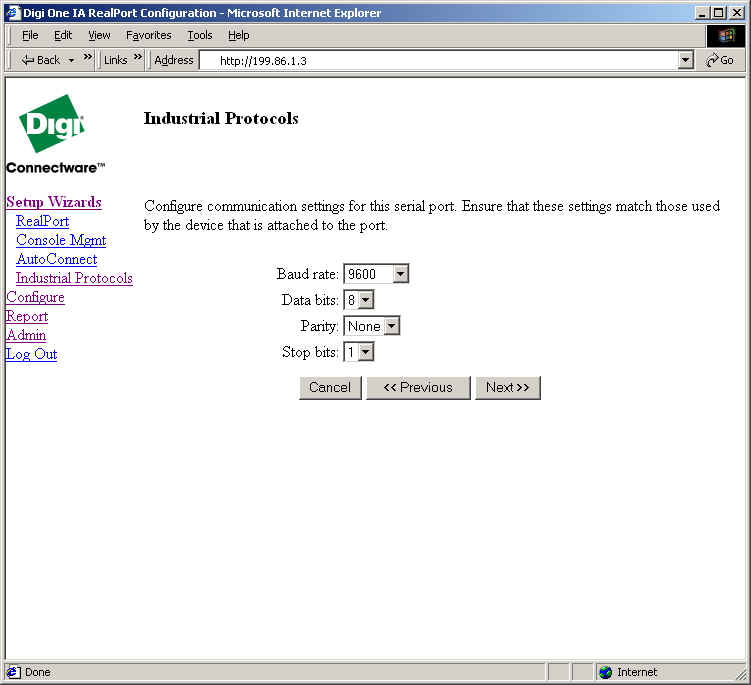Screen dimensions: 751x685
Task: Open the Stop bits dropdown
Action: click(365, 352)
